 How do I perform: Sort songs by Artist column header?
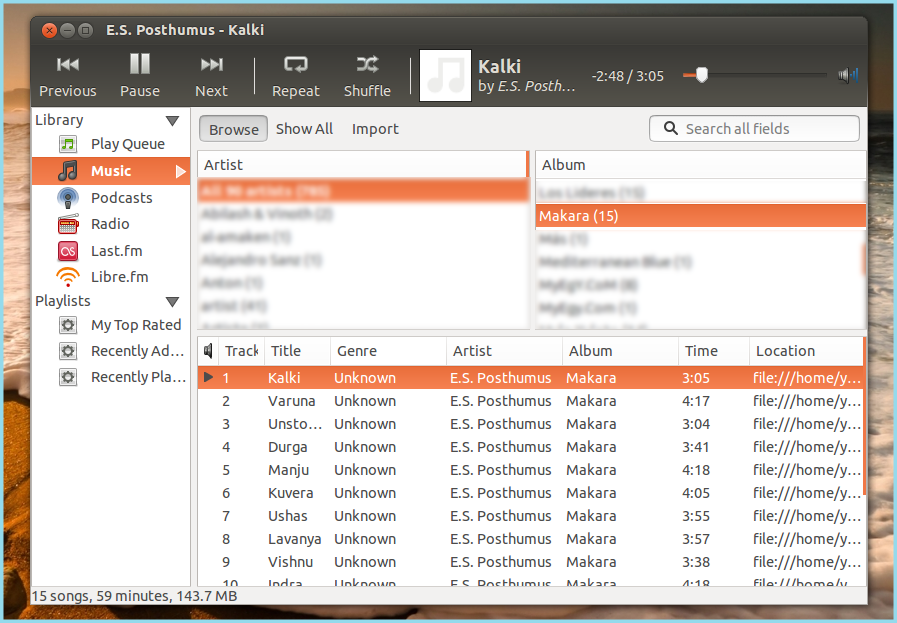tap(504, 351)
